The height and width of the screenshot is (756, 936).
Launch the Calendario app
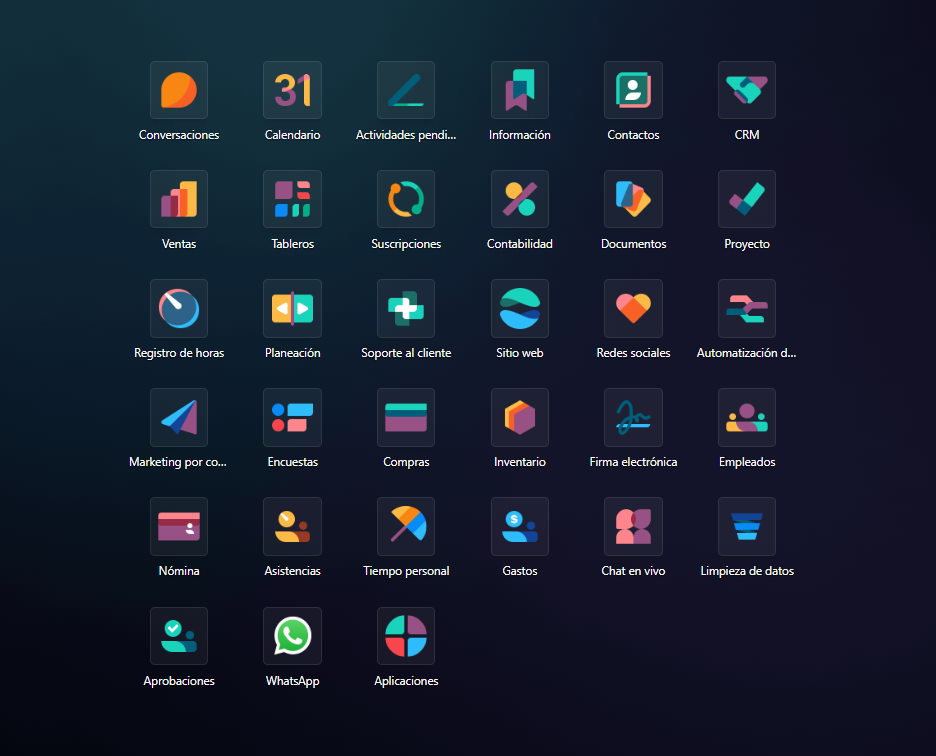(x=292, y=90)
